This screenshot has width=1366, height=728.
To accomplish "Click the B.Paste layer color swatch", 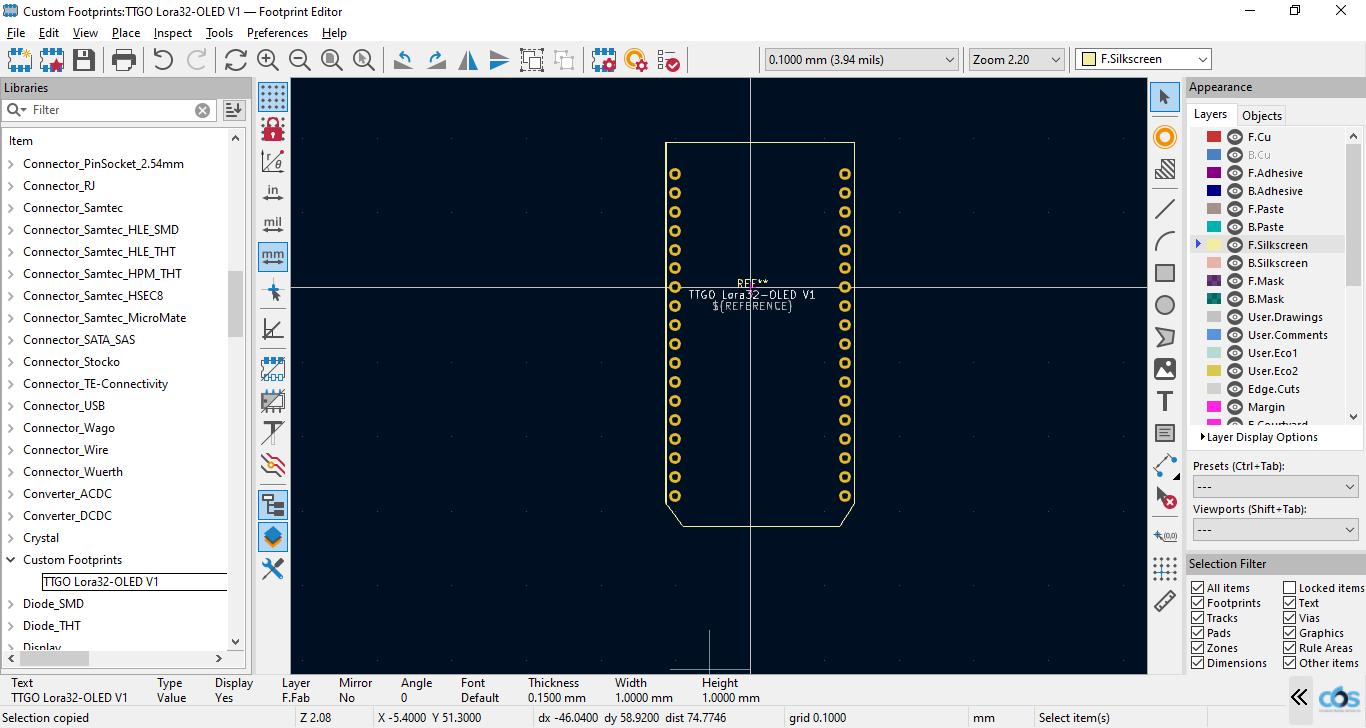I will point(1214,227).
